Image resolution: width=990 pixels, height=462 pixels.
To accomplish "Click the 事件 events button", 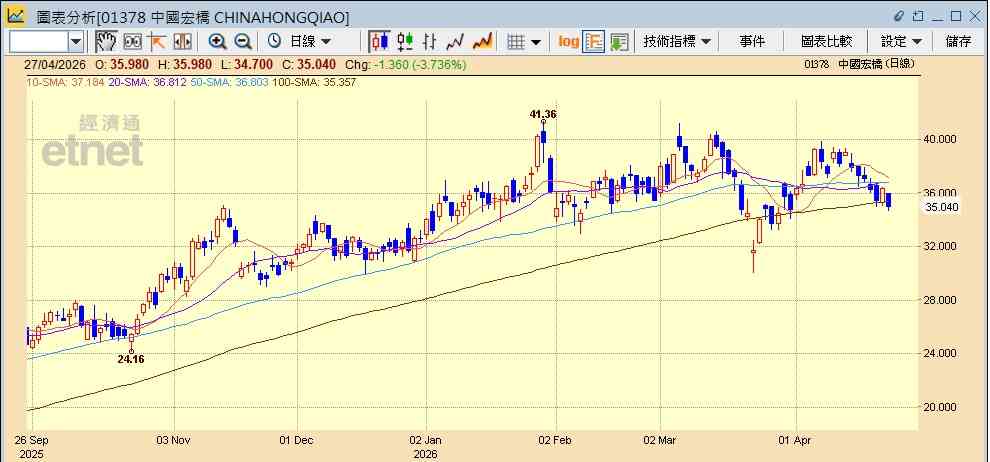I will (751, 42).
